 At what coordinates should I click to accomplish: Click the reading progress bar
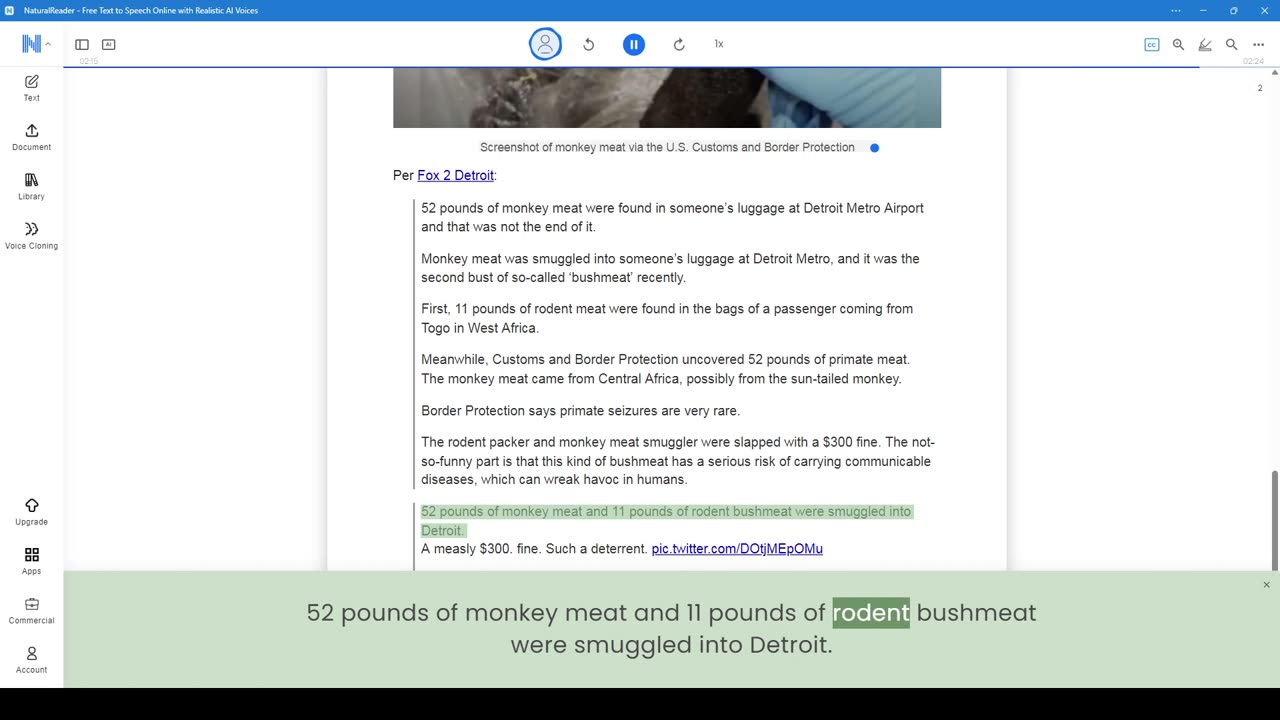pyautogui.click(x=671, y=67)
